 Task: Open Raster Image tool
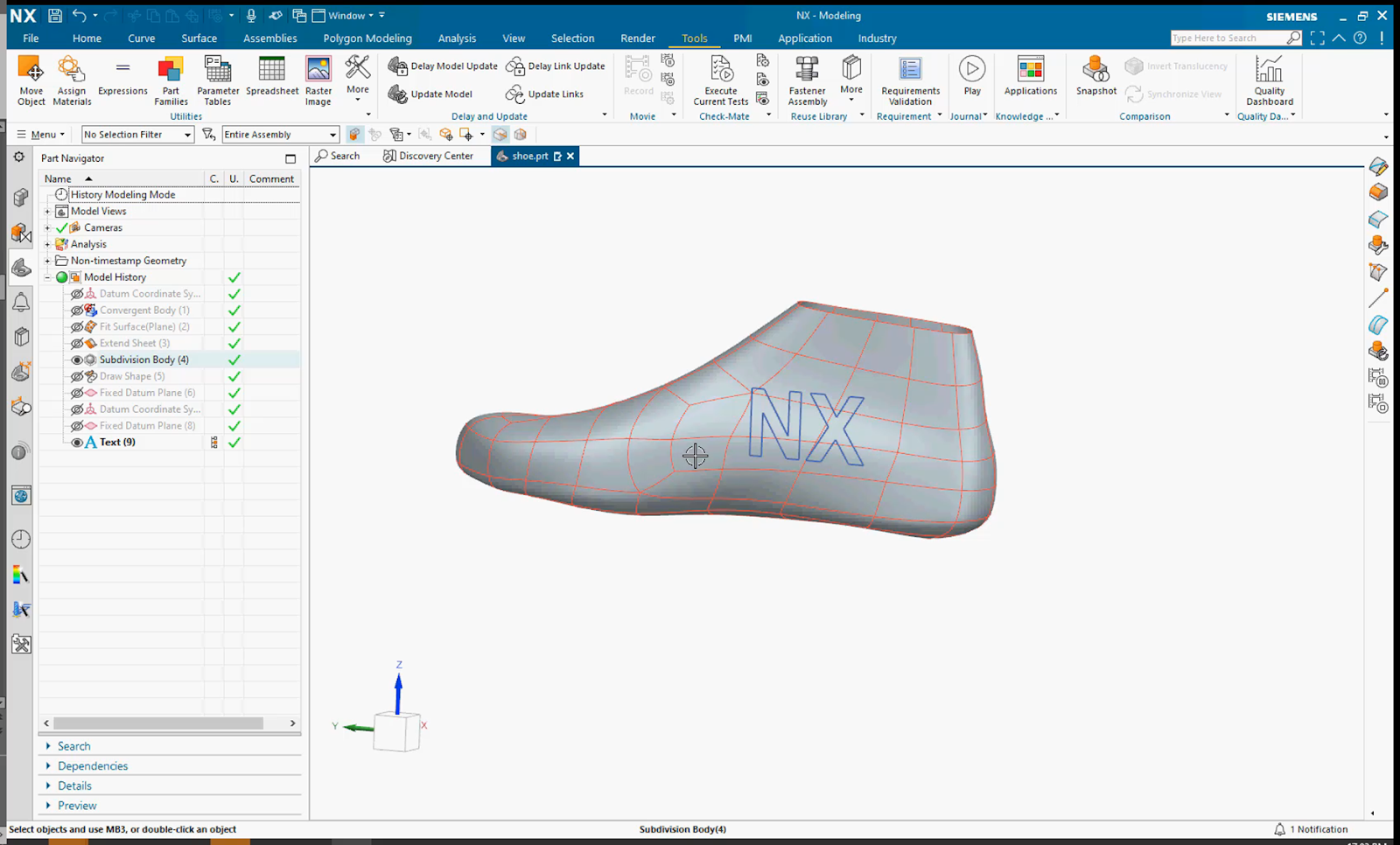click(318, 80)
